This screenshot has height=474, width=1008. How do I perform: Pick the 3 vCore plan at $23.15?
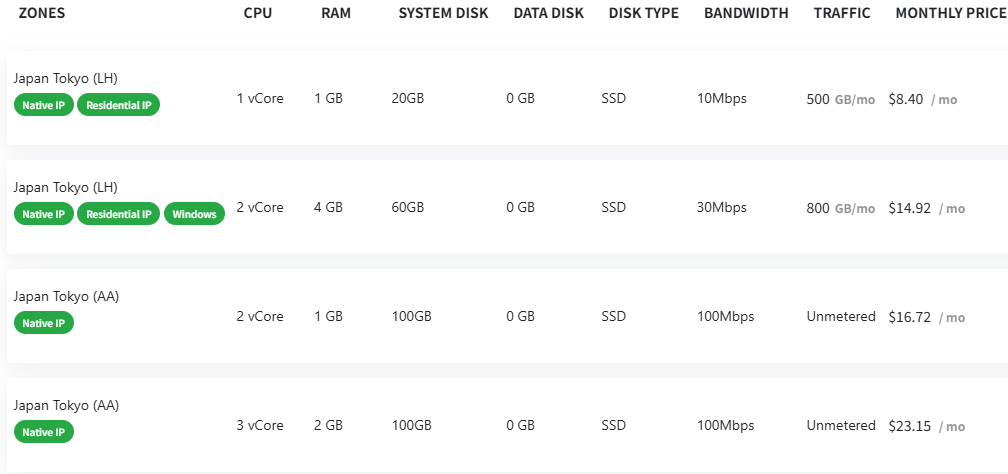tap(926, 426)
